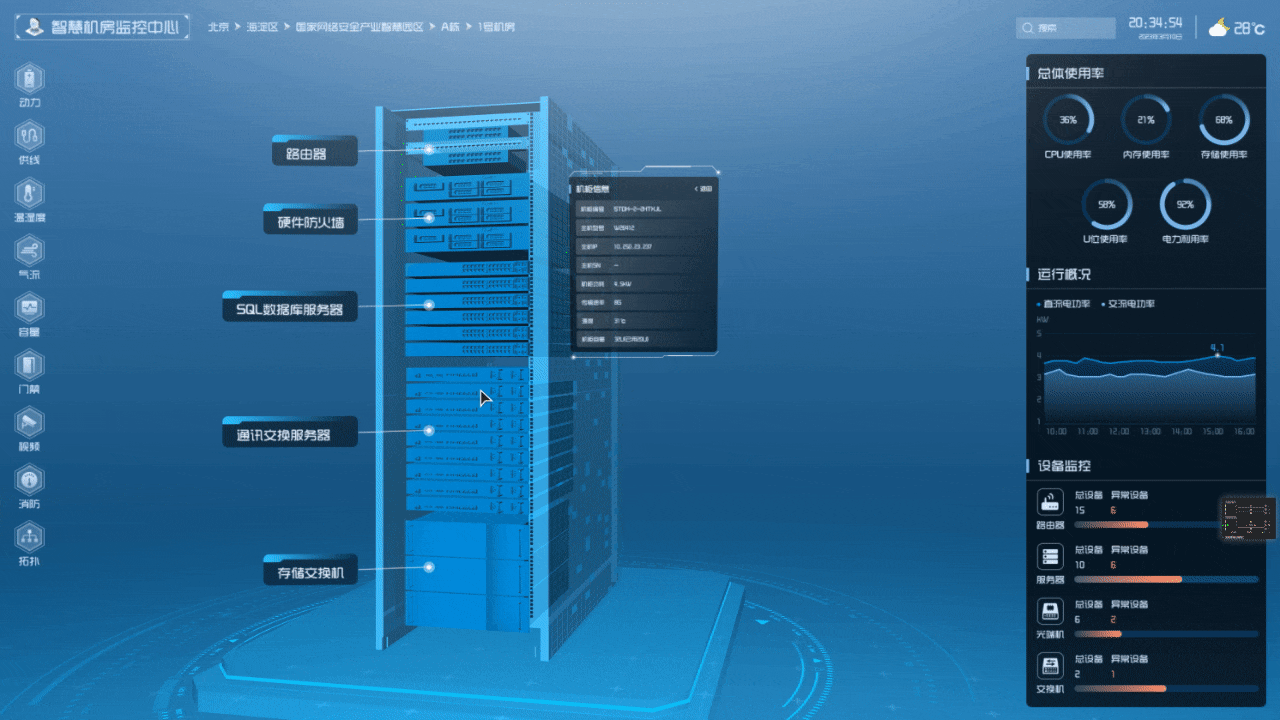
Task: Click the 4.1 data point on chart
Action: click(1217, 355)
